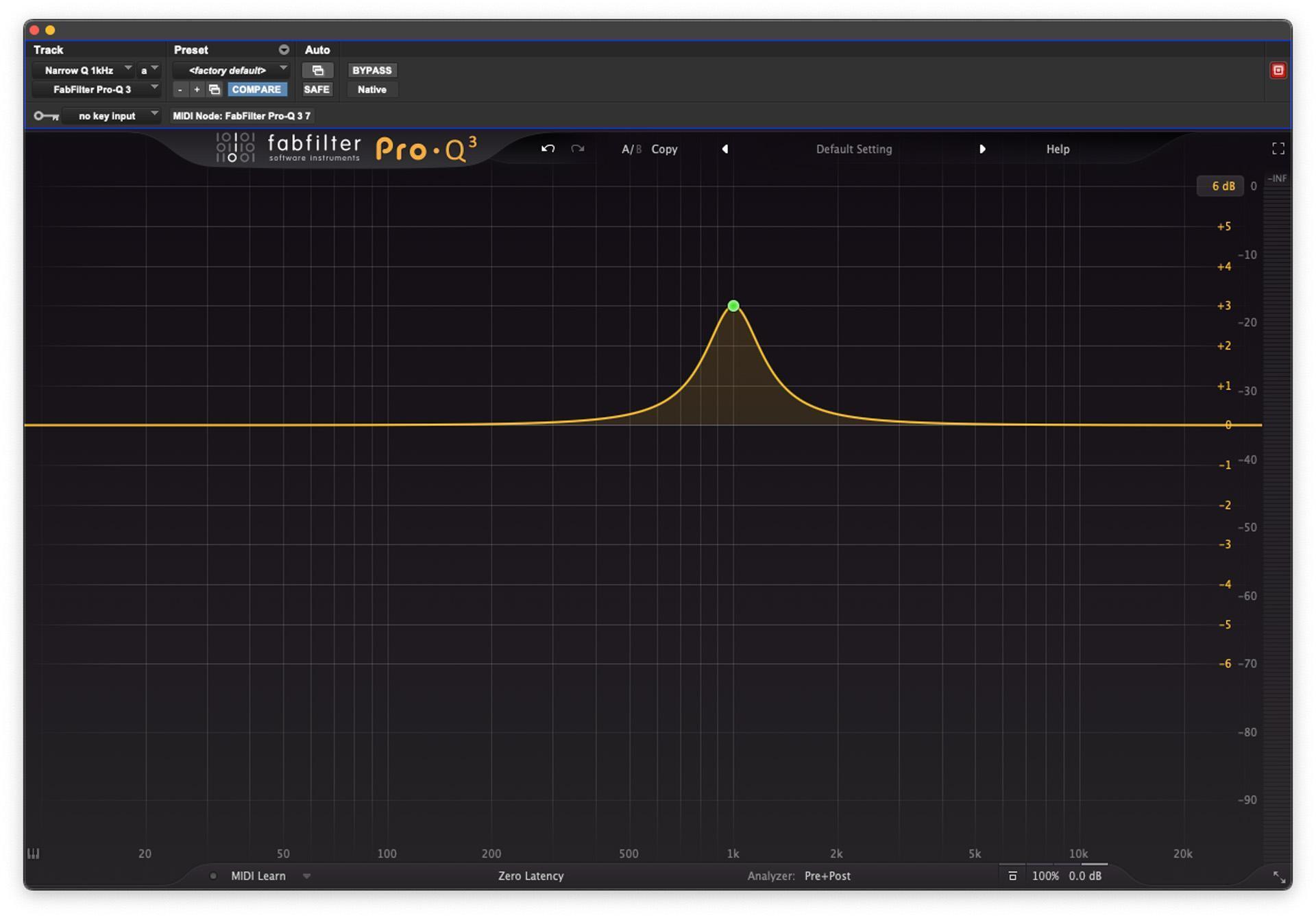This screenshot has width=1316, height=918.
Task: Enable SAFE mode
Action: [317, 89]
